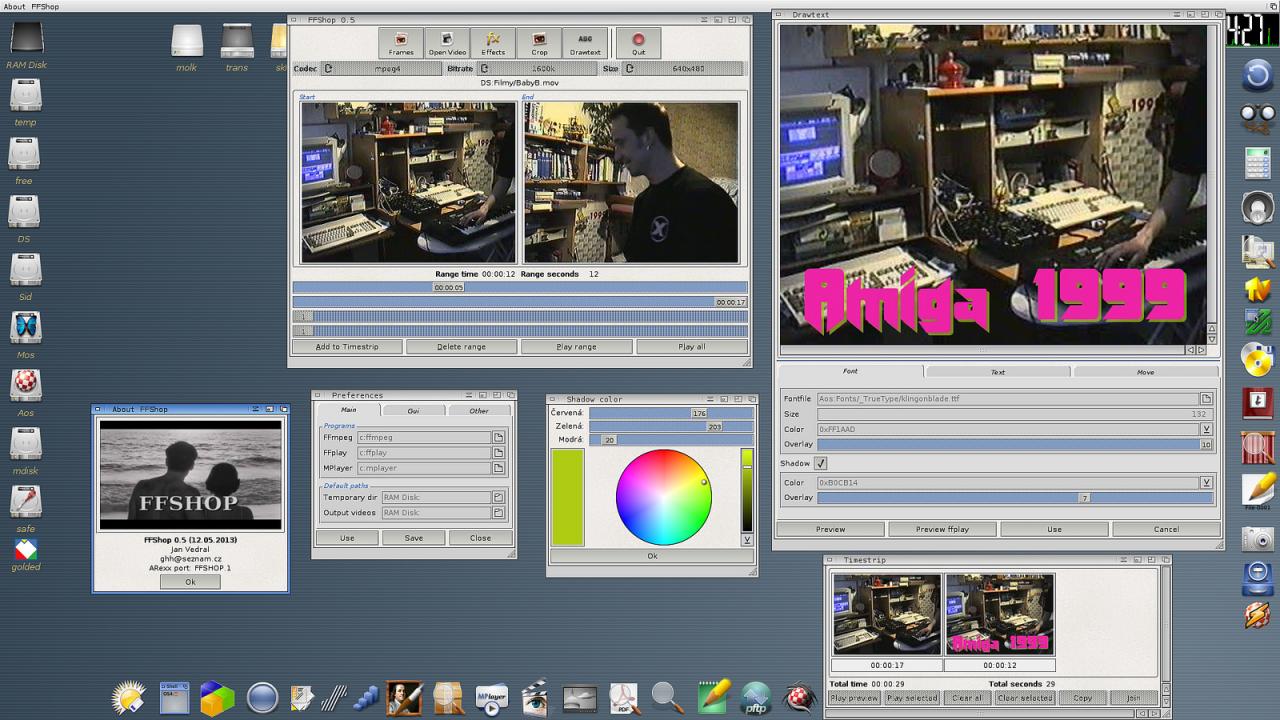Viewport: 1280px width, 720px height.
Task: Select the second Timestrip thumbnail with Amiga text
Action: pos(999,614)
